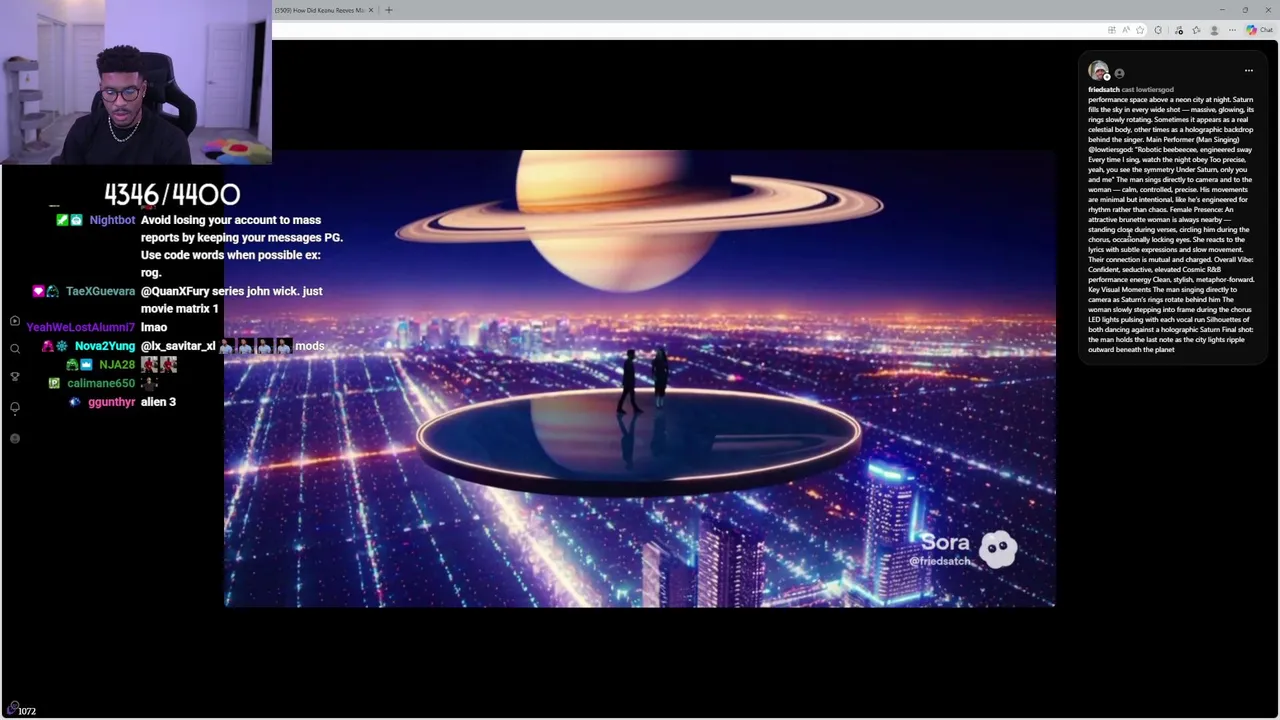The image size is (1280, 720).
Task: Click the Nightbot username in chat
Action: (x=112, y=220)
